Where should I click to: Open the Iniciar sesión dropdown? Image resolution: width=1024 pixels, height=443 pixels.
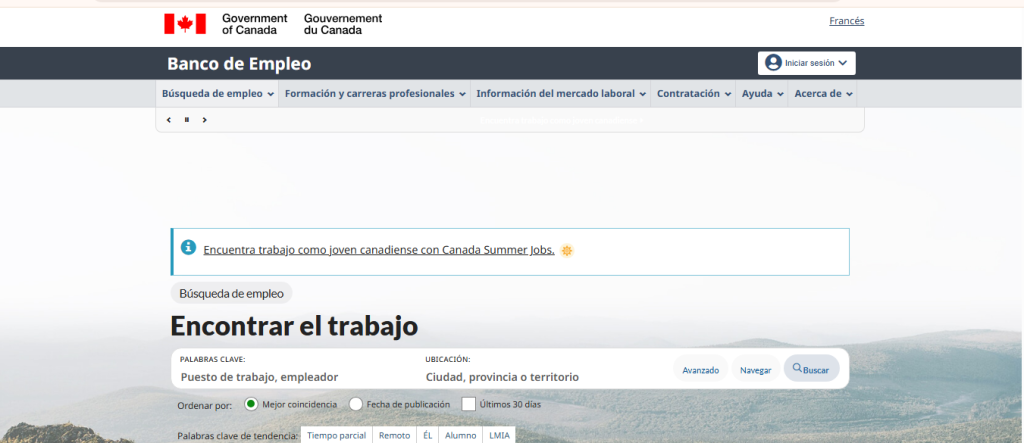pyautogui.click(x=807, y=63)
